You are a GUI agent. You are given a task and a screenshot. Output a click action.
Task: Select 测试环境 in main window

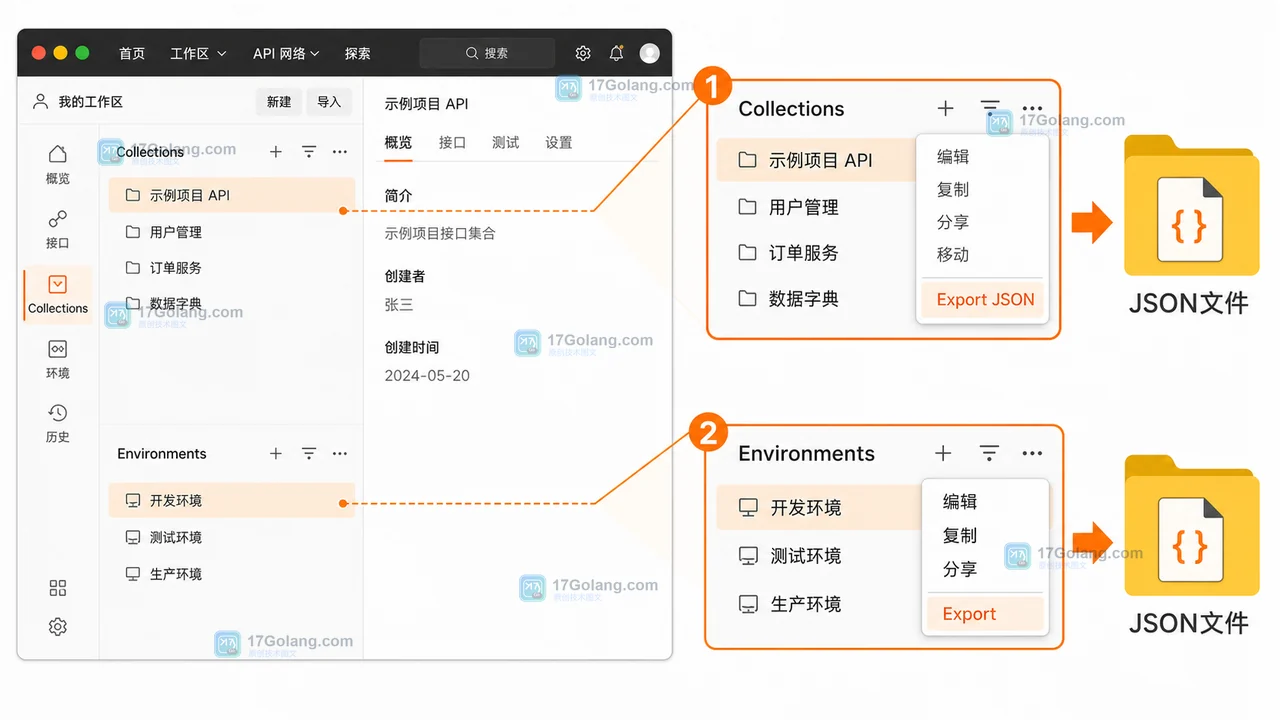point(232,538)
